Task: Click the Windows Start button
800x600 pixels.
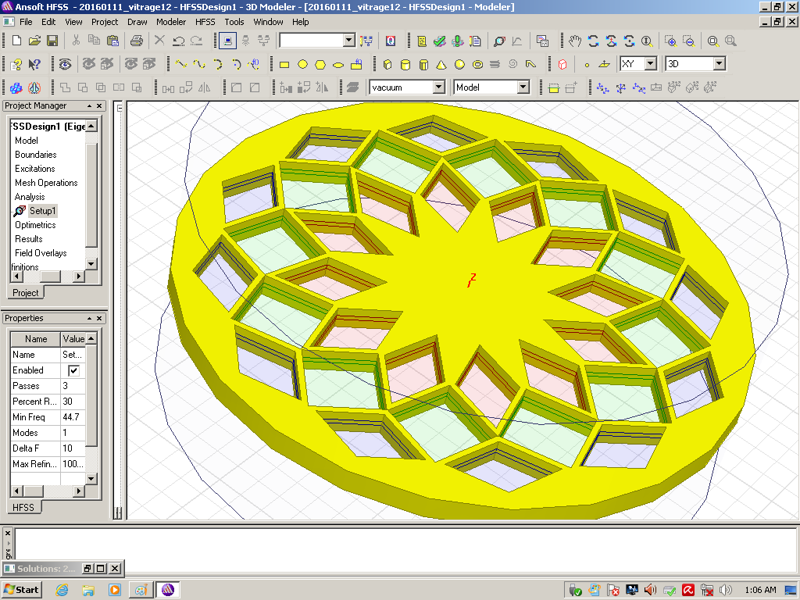Action: [21, 589]
